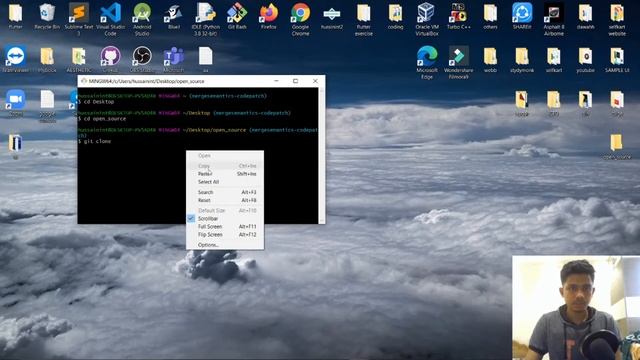
Task: Launch the TeamViewer desktop shortcut
Action: pos(16,59)
